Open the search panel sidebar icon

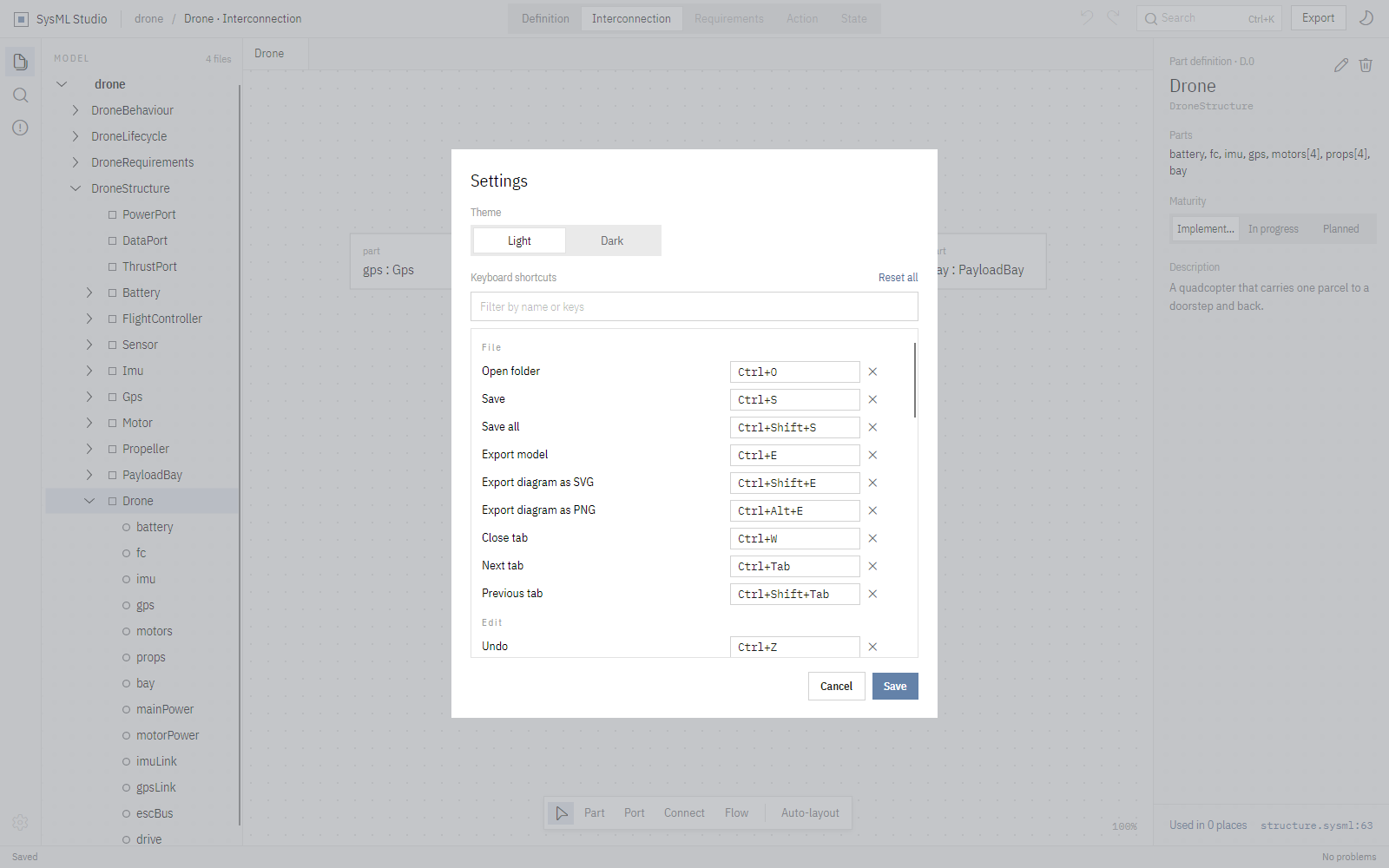(x=20, y=95)
